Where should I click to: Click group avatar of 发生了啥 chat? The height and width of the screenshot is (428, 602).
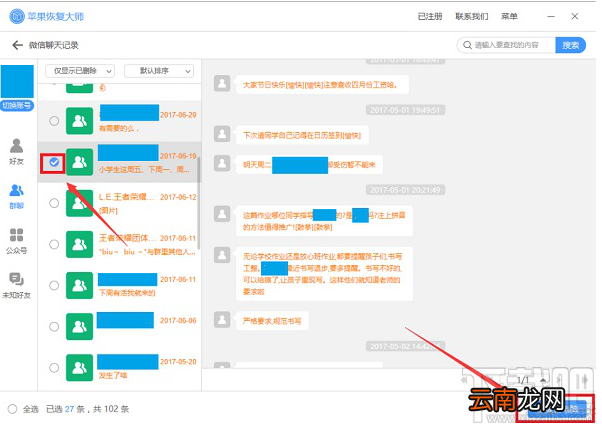coord(79,367)
